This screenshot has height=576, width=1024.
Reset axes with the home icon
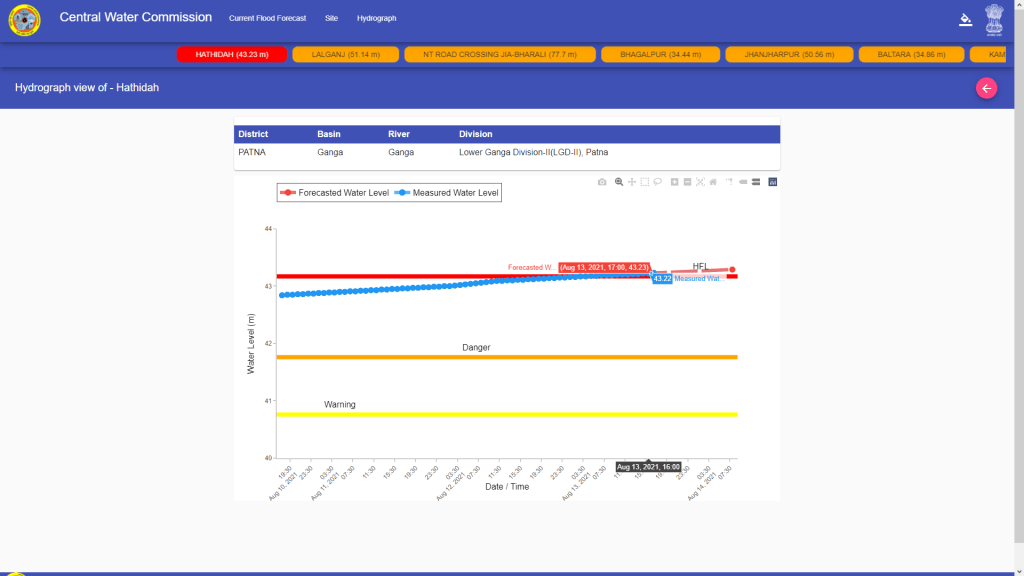coord(713,182)
